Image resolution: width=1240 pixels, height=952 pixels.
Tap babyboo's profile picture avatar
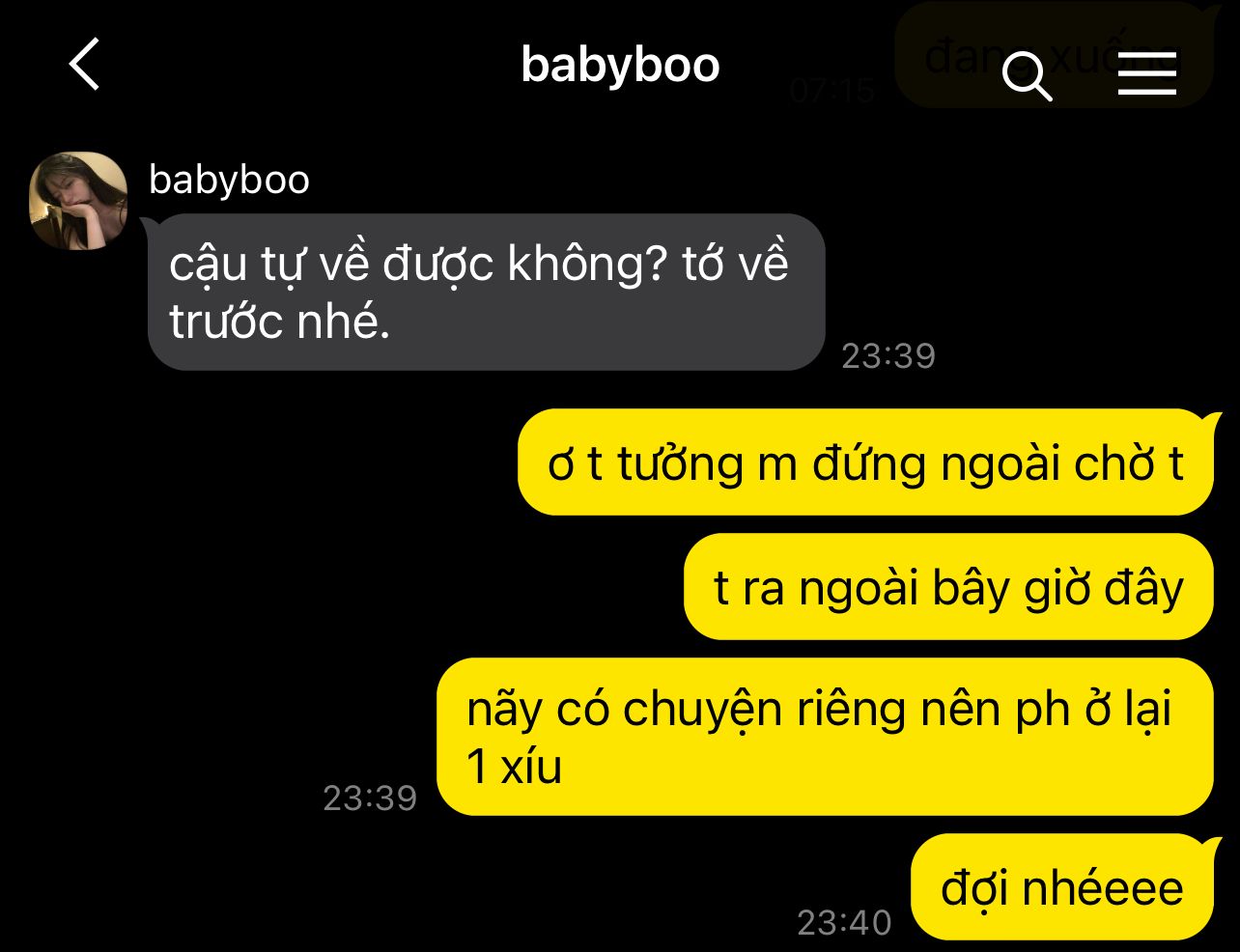79,201
